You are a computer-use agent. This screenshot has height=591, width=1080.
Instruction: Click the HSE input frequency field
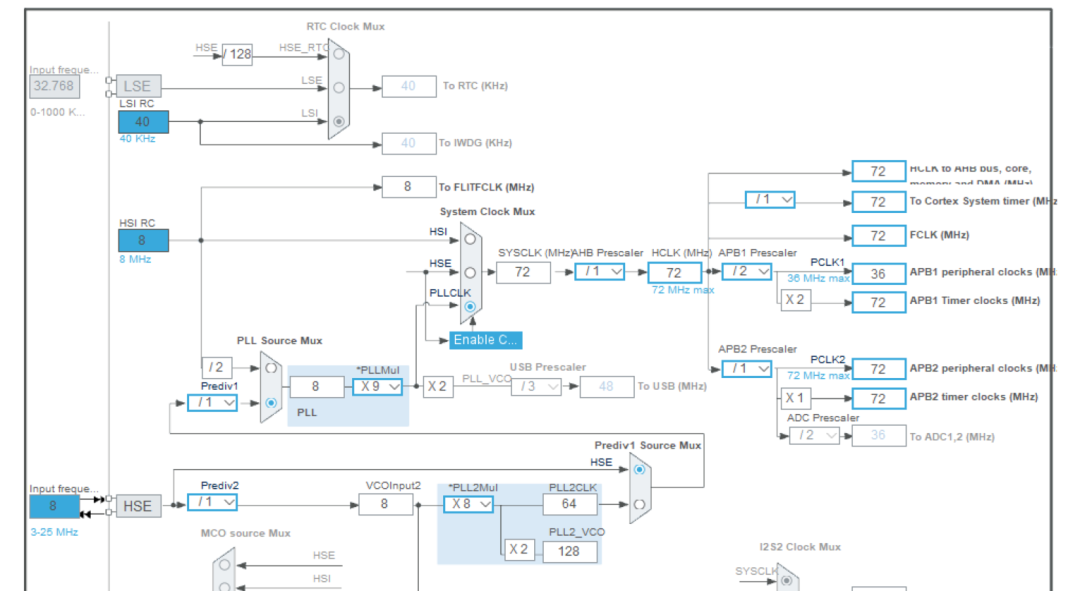pos(54,506)
